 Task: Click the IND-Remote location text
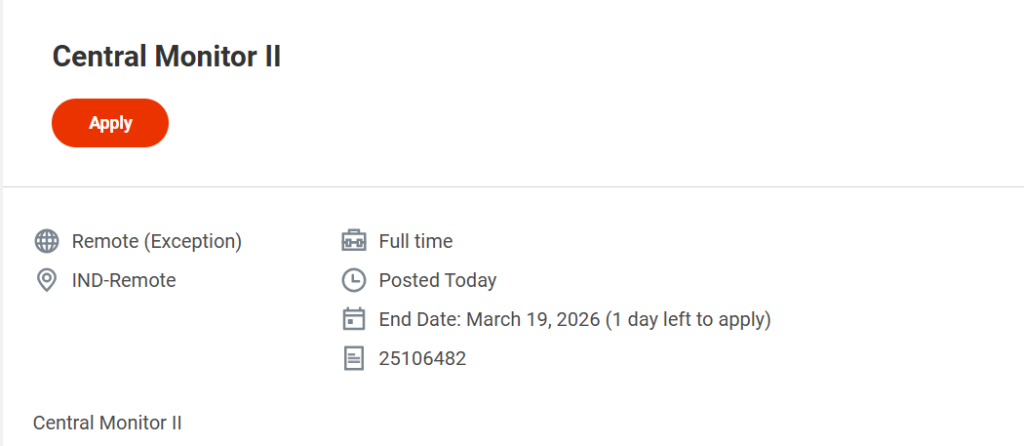(x=124, y=281)
